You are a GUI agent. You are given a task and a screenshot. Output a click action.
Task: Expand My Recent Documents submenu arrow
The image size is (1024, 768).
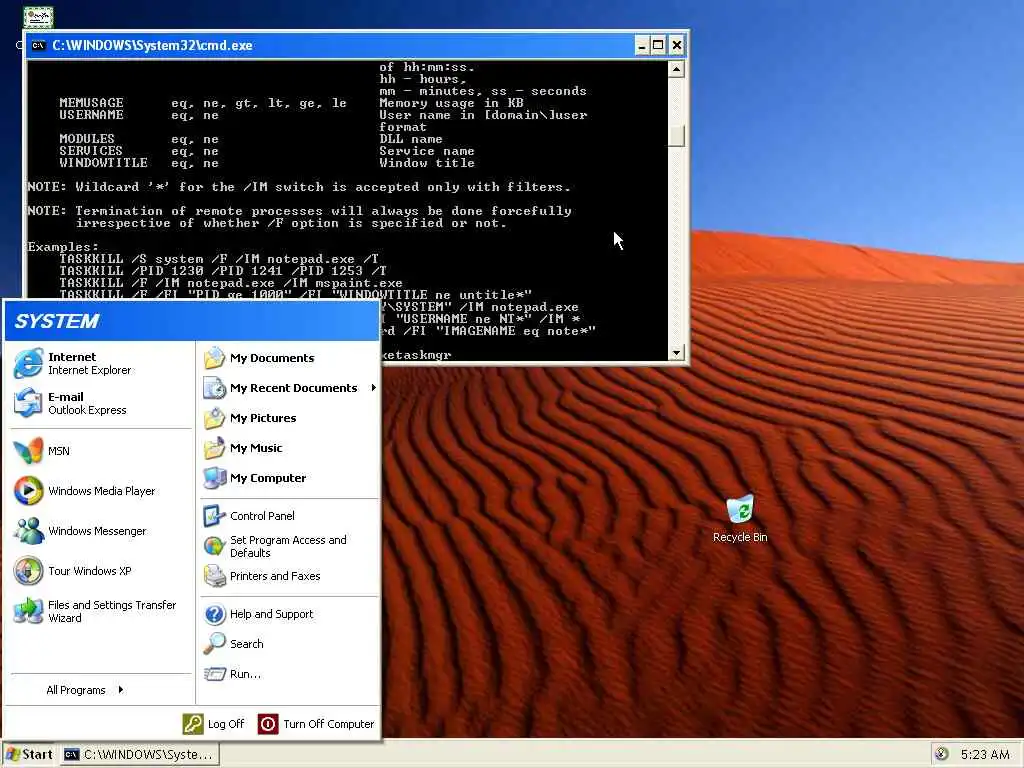click(374, 388)
